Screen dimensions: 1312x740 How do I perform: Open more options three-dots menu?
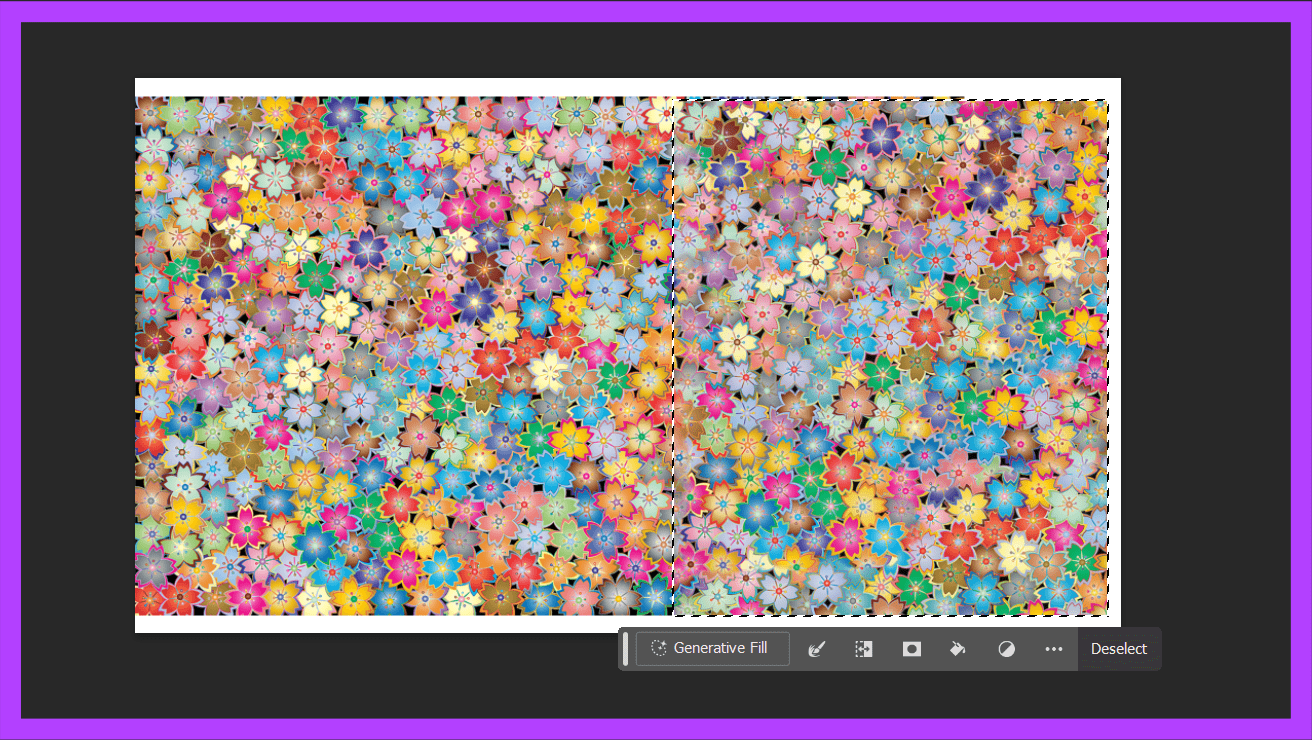(x=1053, y=649)
